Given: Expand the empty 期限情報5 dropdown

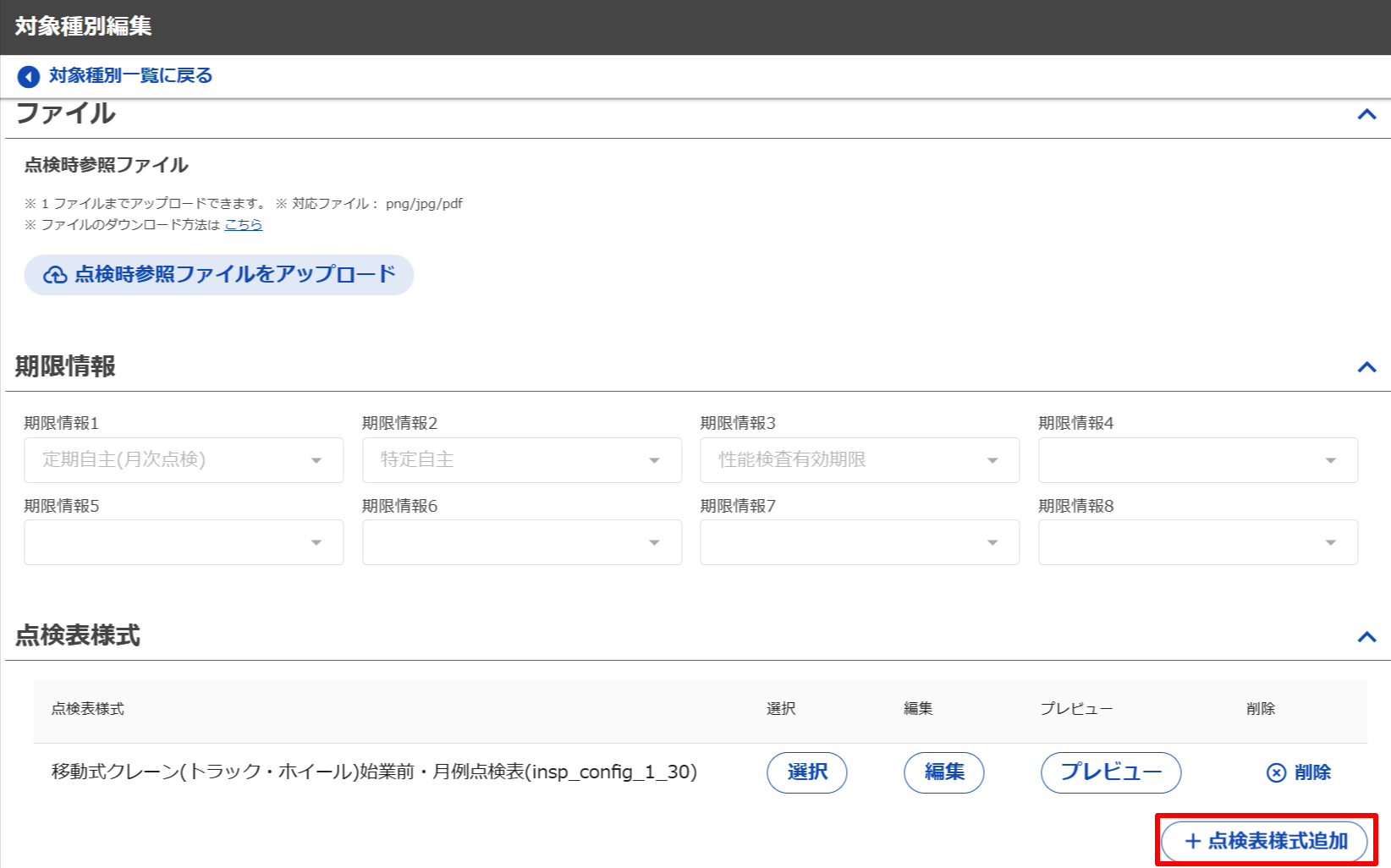Looking at the screenshot, I should point(184,542).
